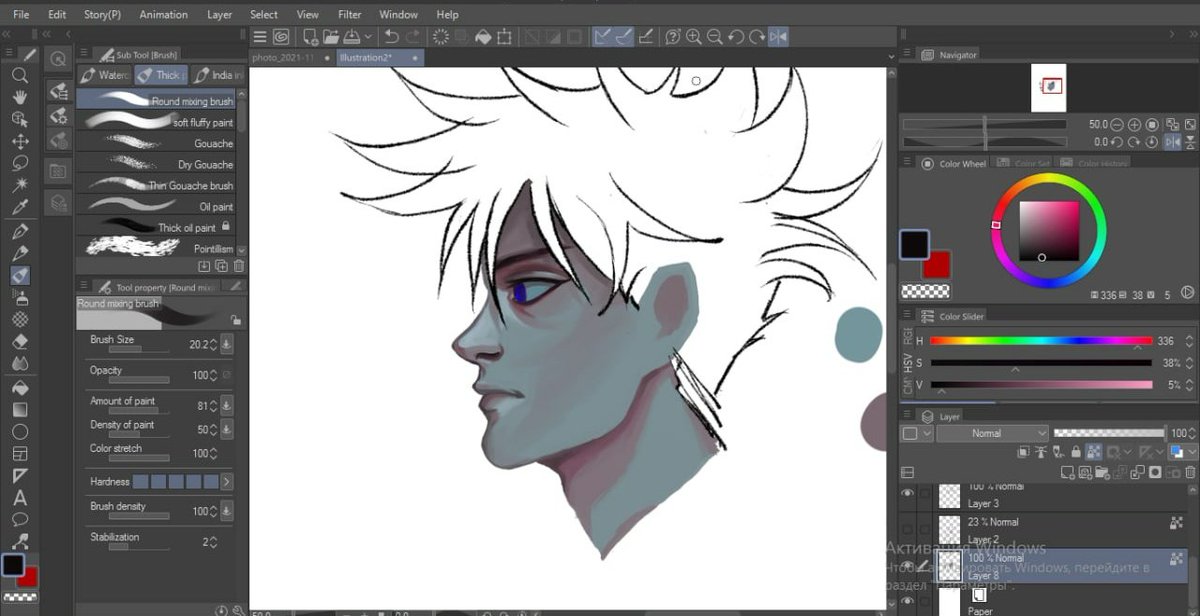Select the red sub color swatch

[937, 265]
